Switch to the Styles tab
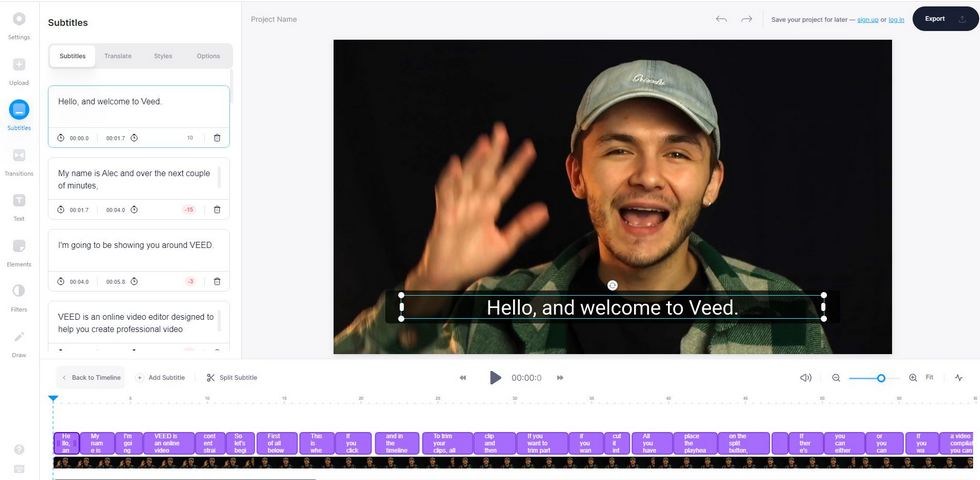Viewport: 980px width, 480px height. (163, 56)
